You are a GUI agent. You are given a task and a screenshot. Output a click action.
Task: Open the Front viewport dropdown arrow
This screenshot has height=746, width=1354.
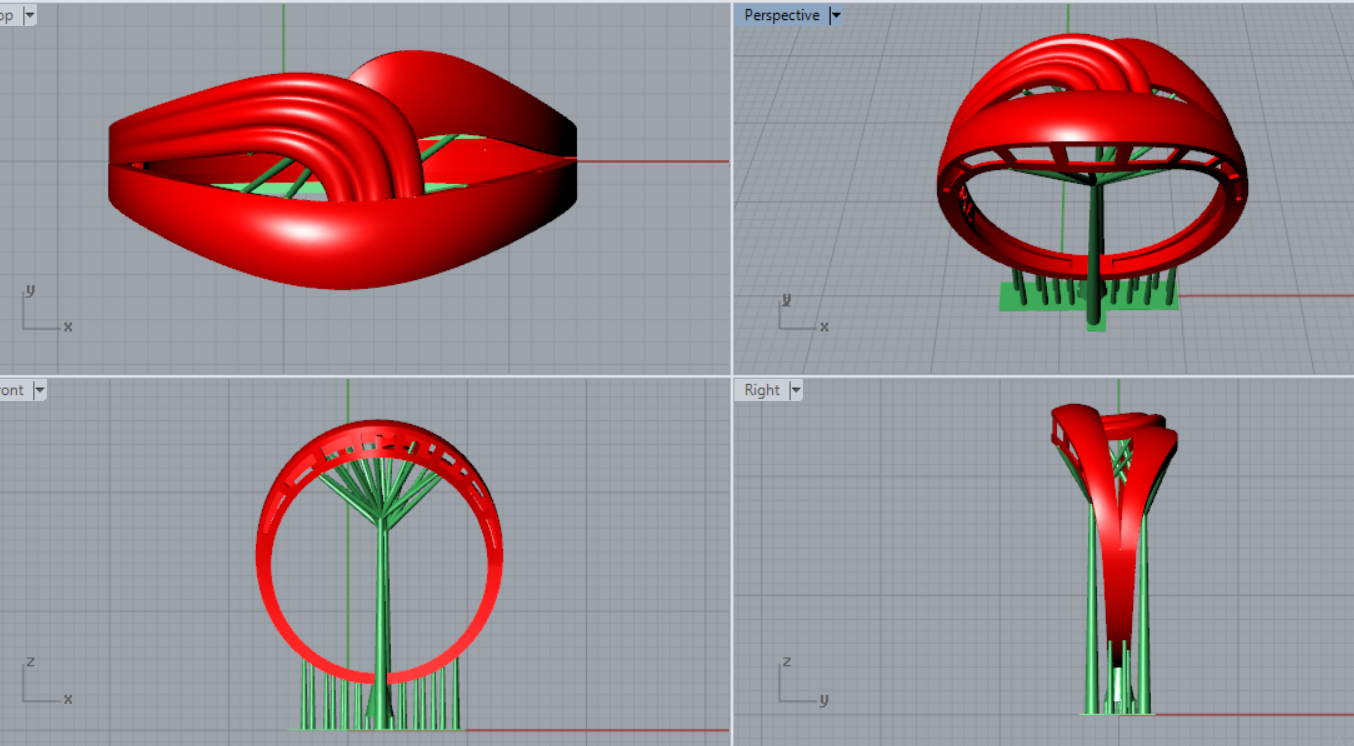(40, 390)
